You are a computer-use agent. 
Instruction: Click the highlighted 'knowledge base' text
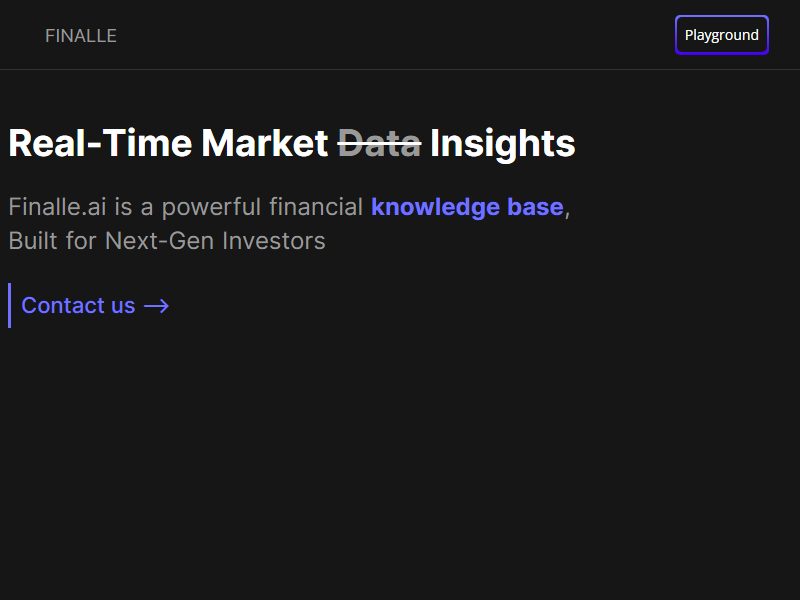[x=467, y=207]
